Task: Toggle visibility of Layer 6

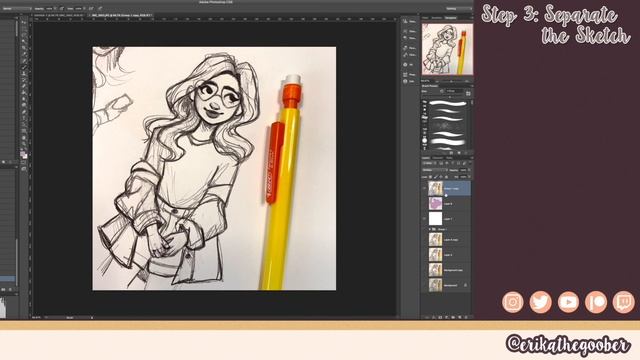Action: point(424,255)
